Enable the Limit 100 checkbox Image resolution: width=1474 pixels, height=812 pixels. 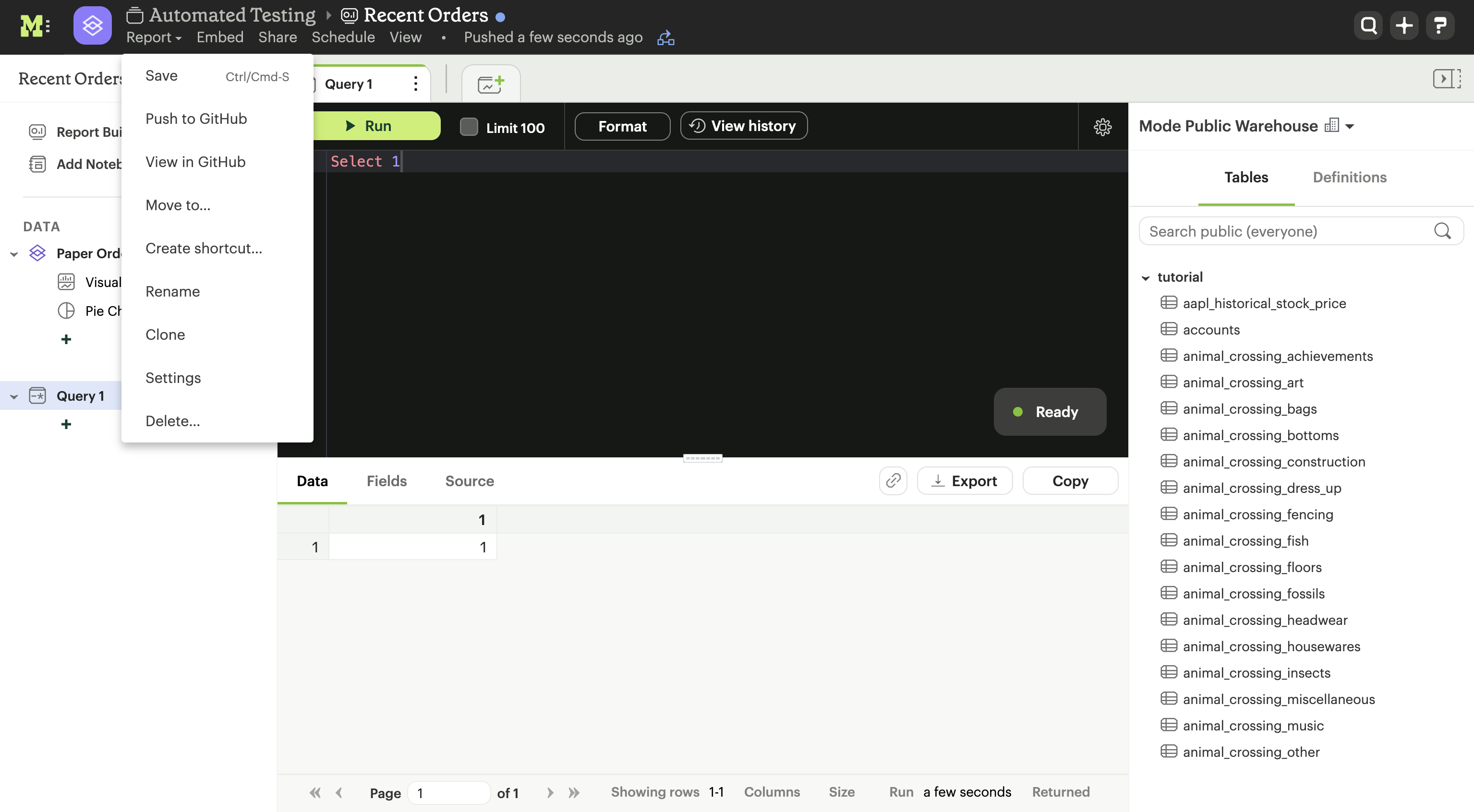click(x=469, y=127)
